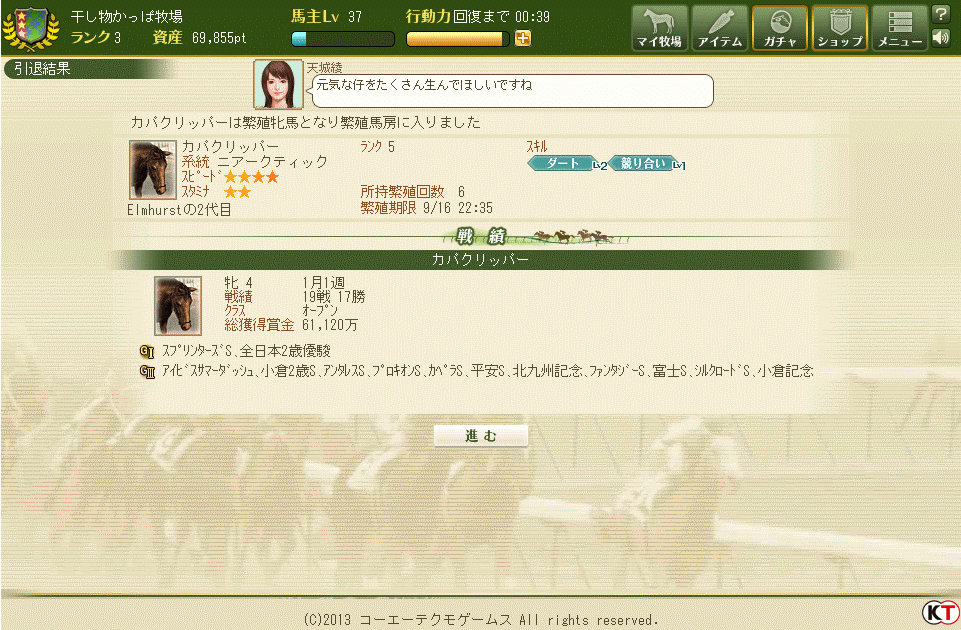961x630 pixels.
Task: Open the ガチャ gacha button
Action: [780, 28]
